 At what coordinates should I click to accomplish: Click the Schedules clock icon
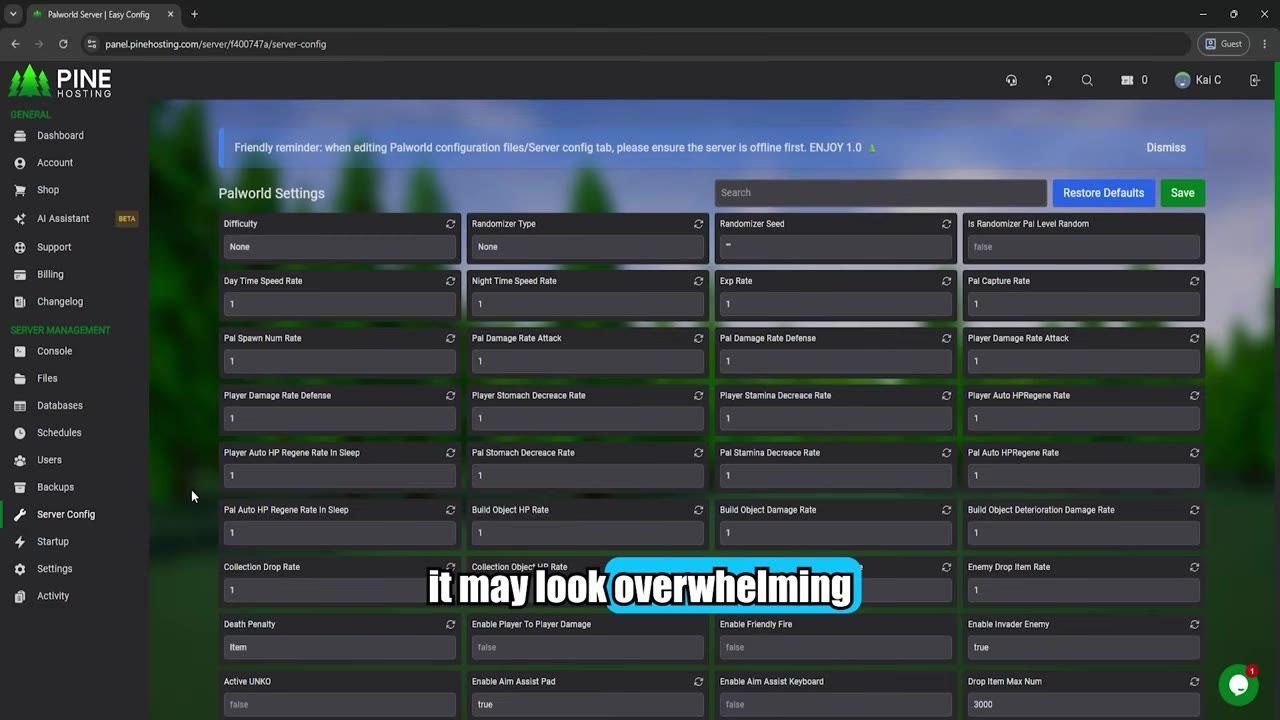[20, 433]
